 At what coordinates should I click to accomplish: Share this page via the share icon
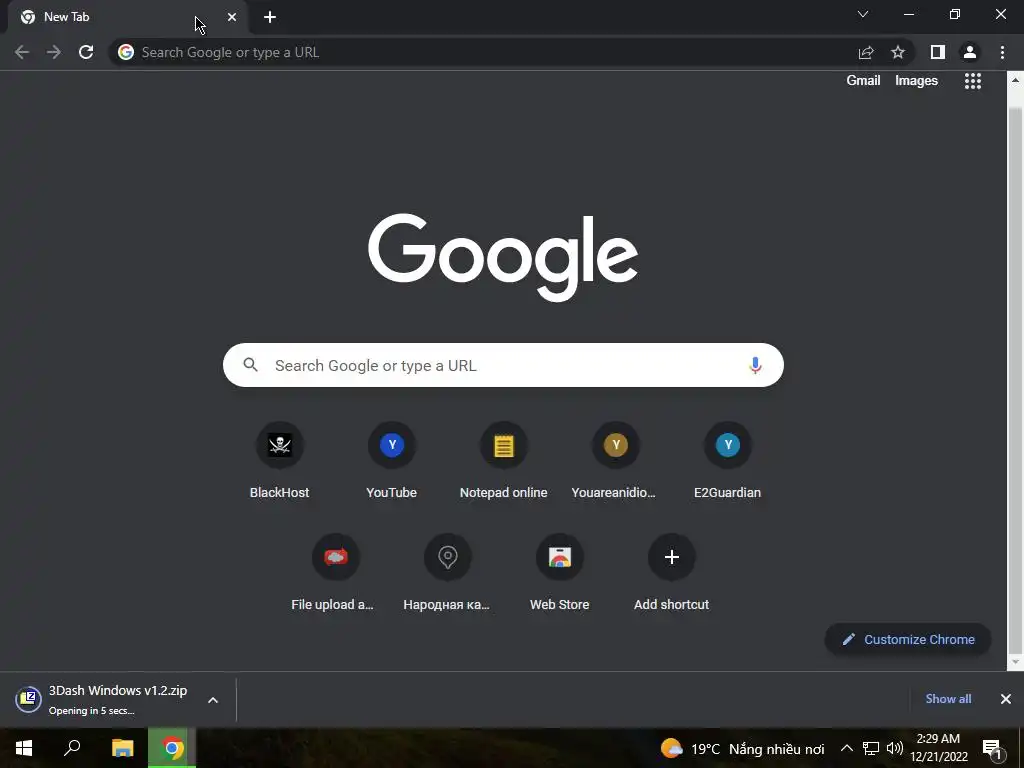(866, 52)
